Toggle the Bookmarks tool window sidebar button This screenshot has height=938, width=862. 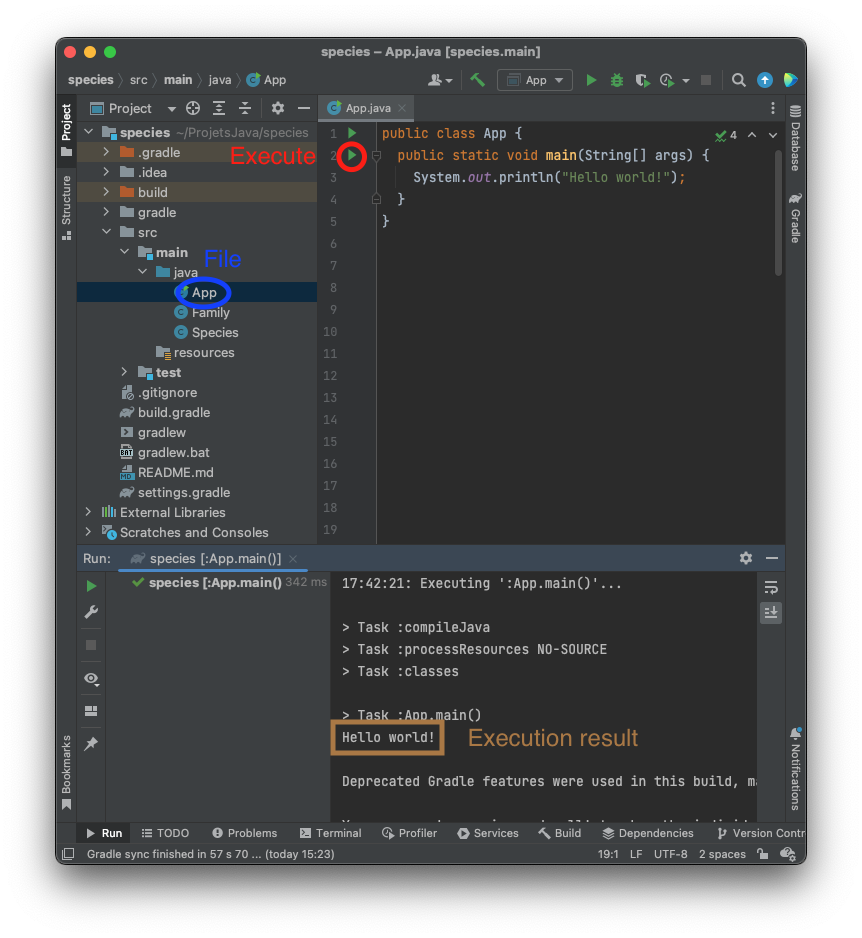(x=66, y=772)
